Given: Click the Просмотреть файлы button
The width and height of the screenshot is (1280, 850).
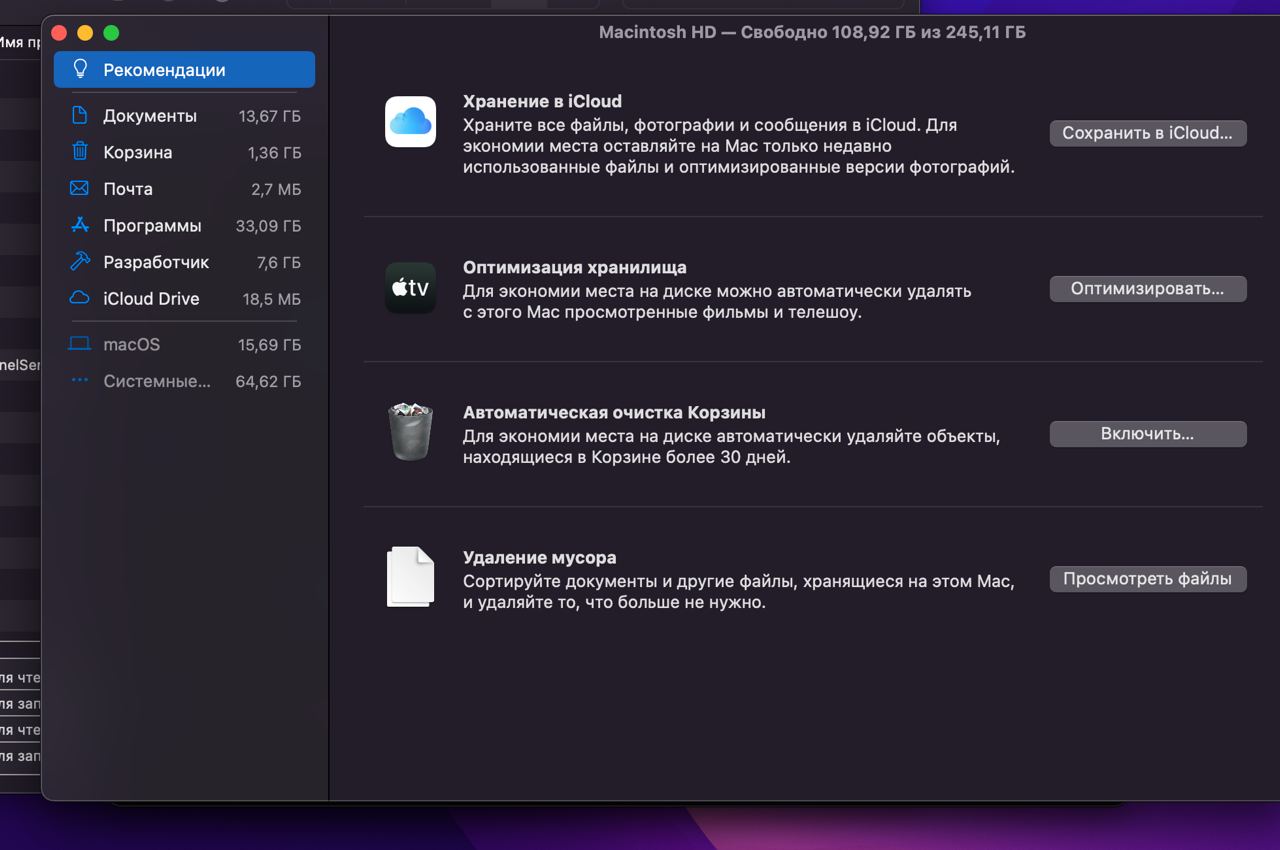Looking at the screenshot, I should point(1148,579).
